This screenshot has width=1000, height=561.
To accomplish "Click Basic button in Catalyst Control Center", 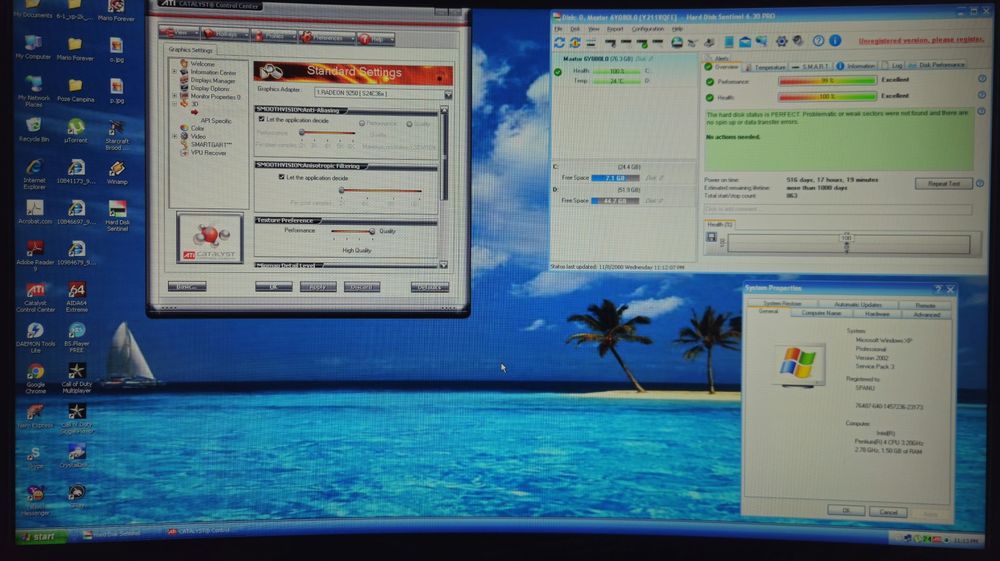I will 187,286.
